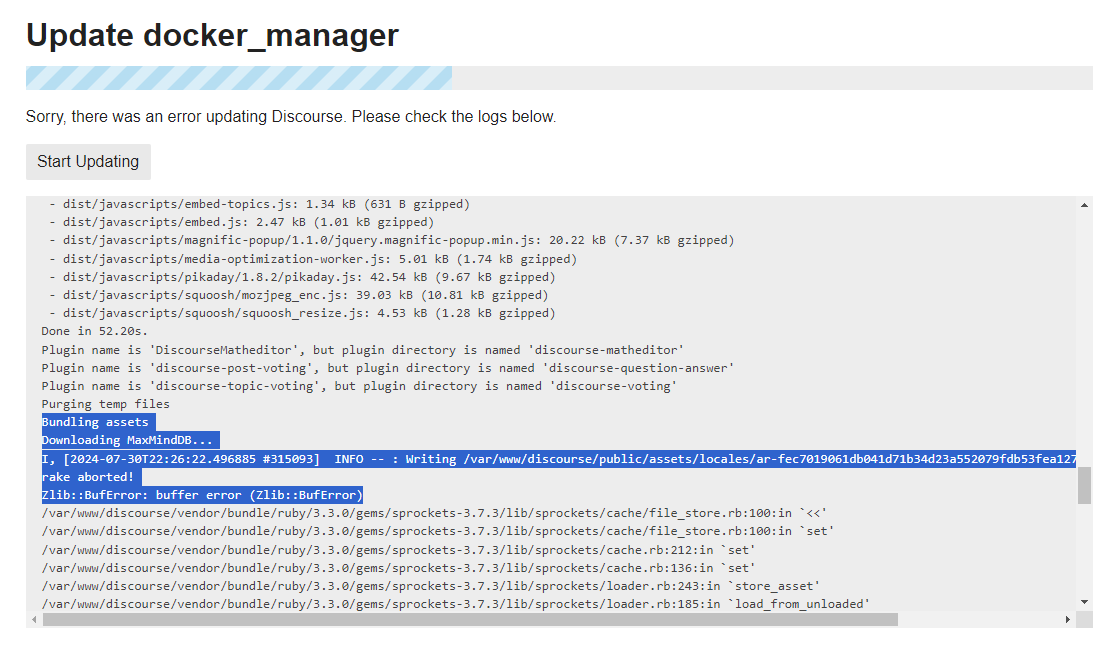Image resolution: width=1100 pixels, height=647 pixels.
Task: Click the media-optimization-worker.js log line
Action: [313, 259]
